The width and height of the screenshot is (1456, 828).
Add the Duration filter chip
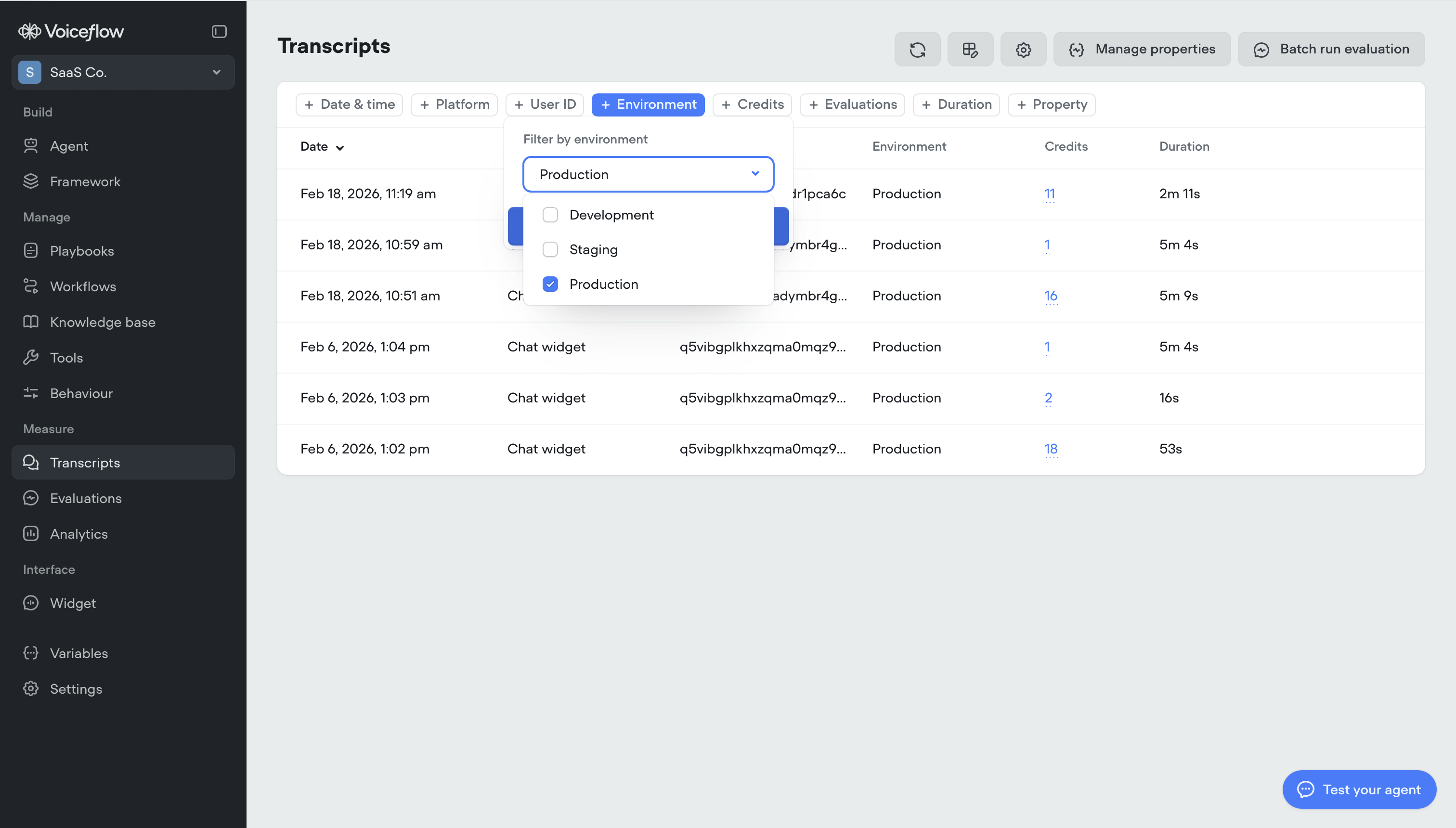[956, 104]
